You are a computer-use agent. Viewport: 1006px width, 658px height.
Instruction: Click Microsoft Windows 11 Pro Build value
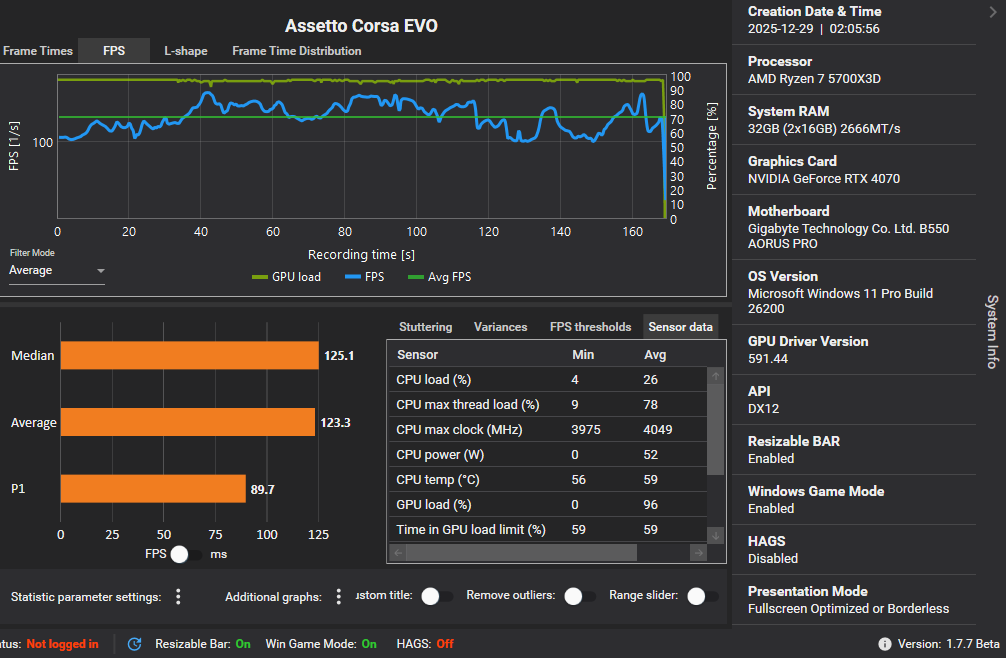[840, 301]
